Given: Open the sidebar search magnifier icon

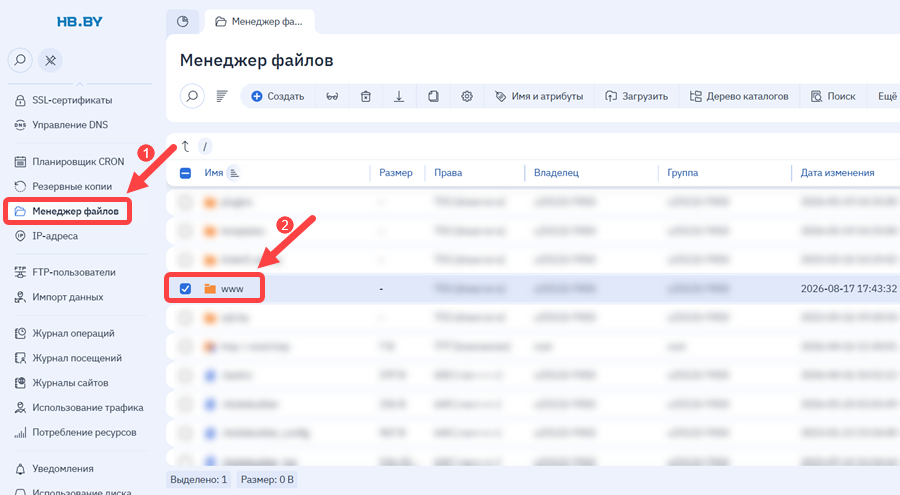Looking at the screenshot, I should click(20, 60).
